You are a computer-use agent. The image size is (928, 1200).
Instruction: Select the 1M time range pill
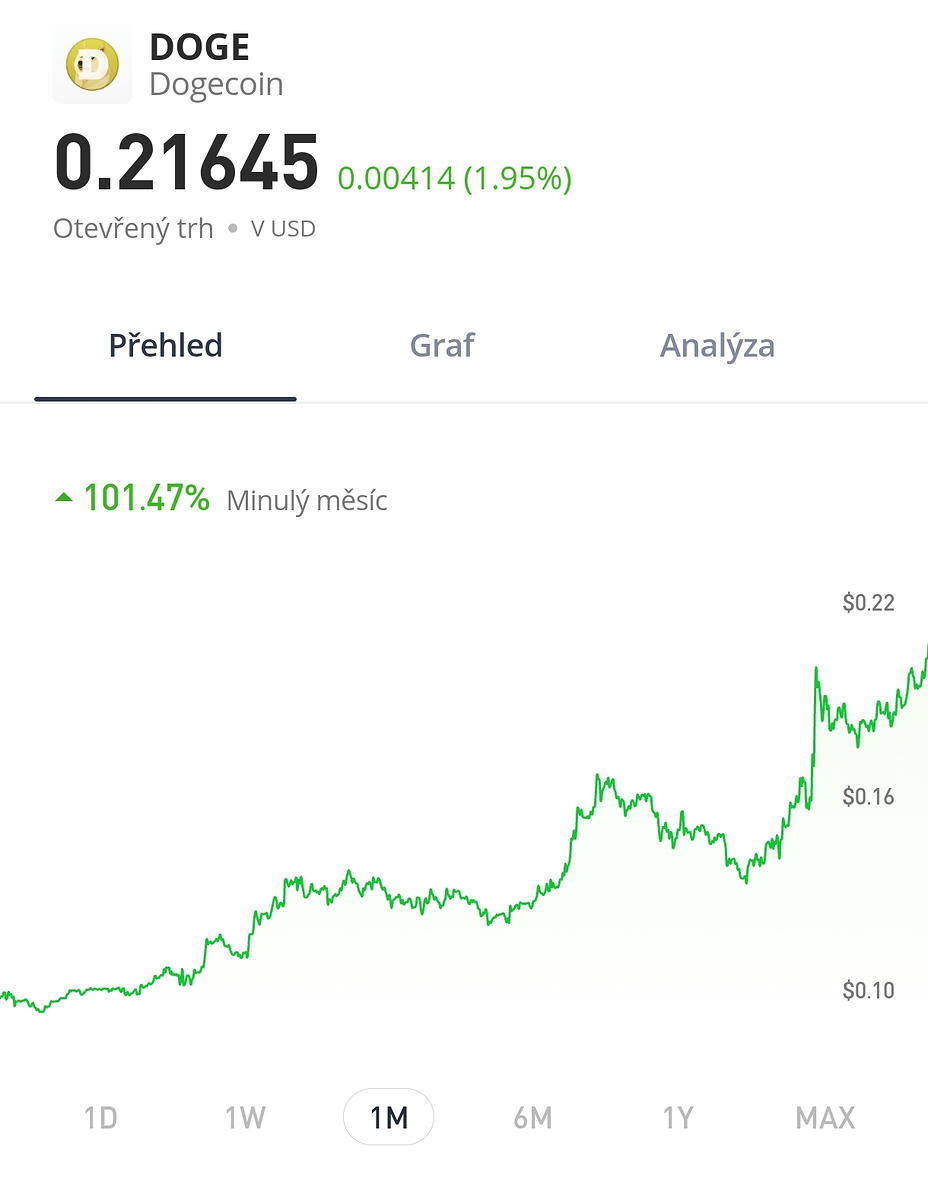(389, 1117)
